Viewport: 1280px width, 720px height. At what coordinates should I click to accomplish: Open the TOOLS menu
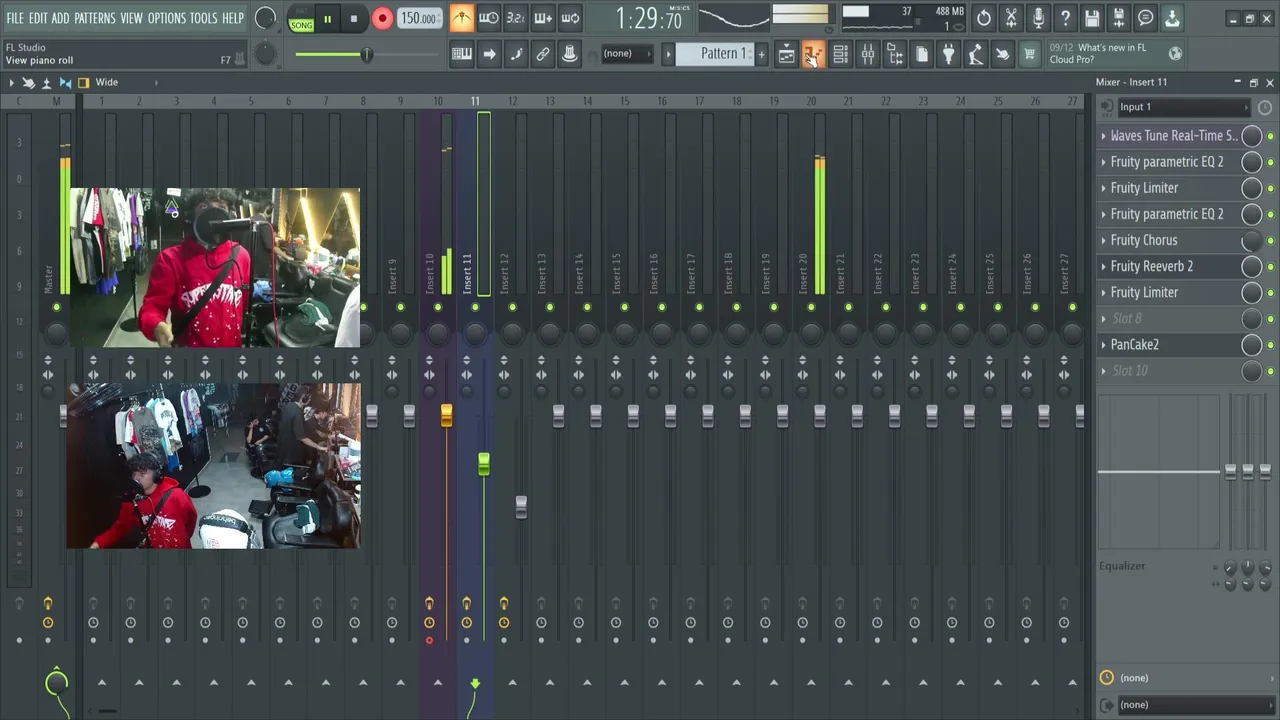point(204,18)
